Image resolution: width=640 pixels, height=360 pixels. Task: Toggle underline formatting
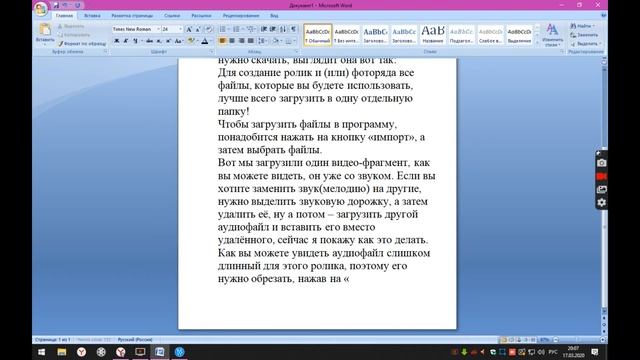click(x=135, y=41)
